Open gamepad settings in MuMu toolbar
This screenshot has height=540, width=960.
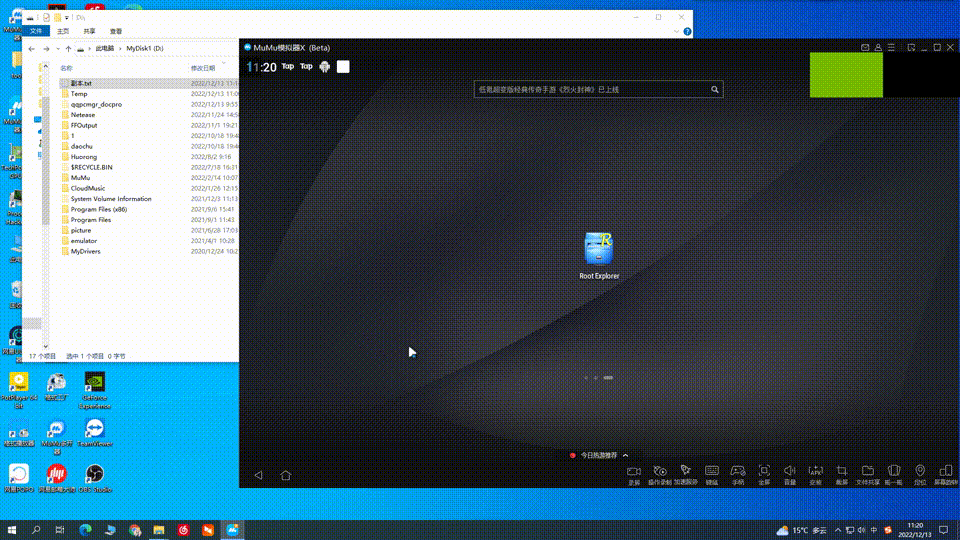[738, 475]
